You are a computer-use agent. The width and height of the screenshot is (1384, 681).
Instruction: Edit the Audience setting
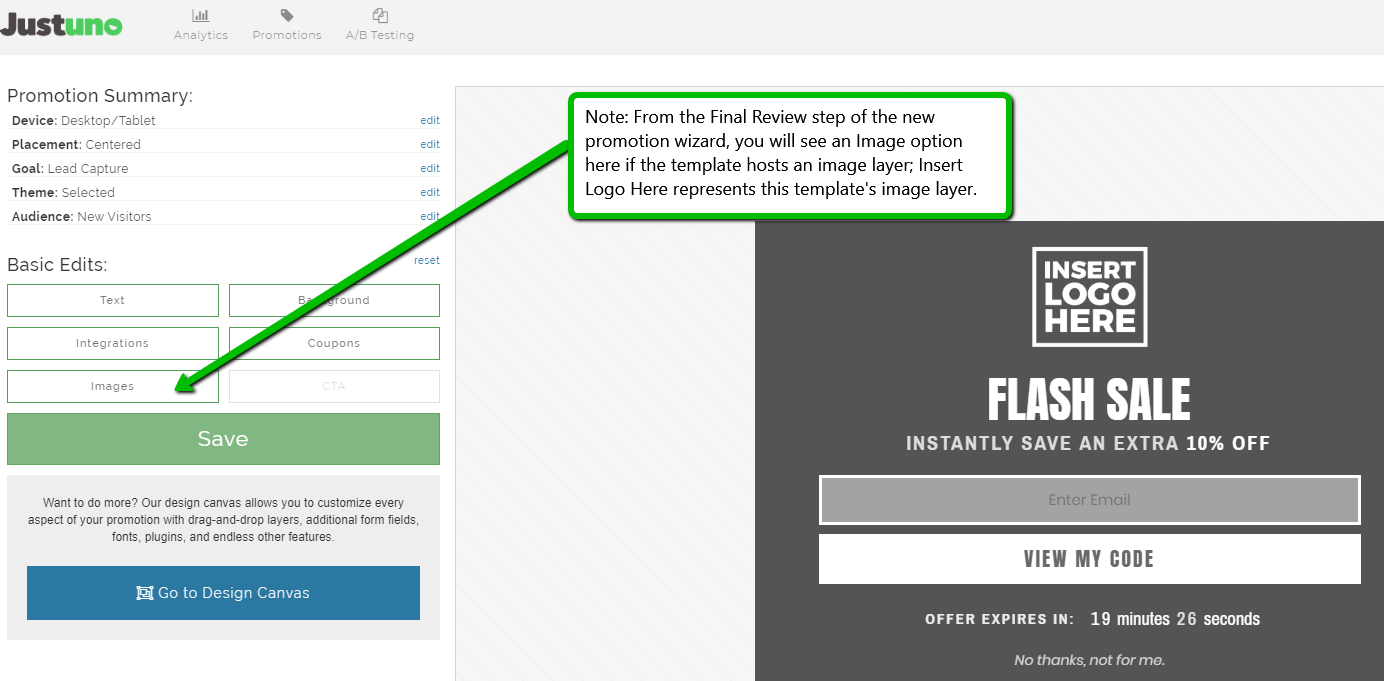coord(429,217)
